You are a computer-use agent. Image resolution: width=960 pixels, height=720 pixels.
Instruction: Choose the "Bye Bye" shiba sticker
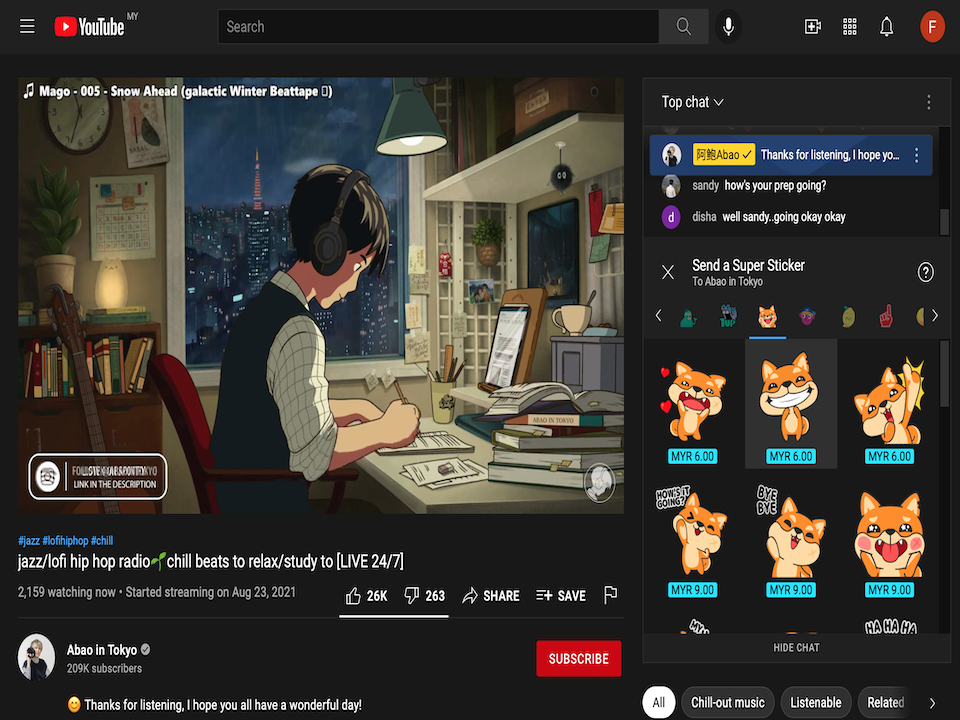791,540
